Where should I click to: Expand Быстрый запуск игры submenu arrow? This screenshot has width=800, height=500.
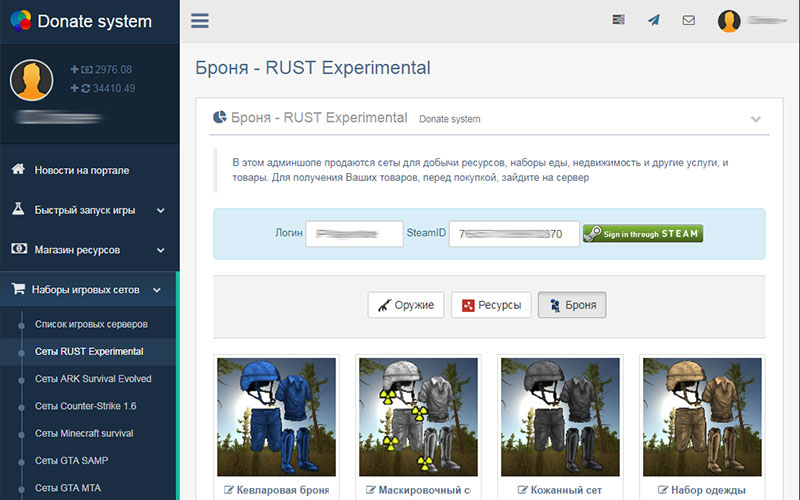pos(161,210)
